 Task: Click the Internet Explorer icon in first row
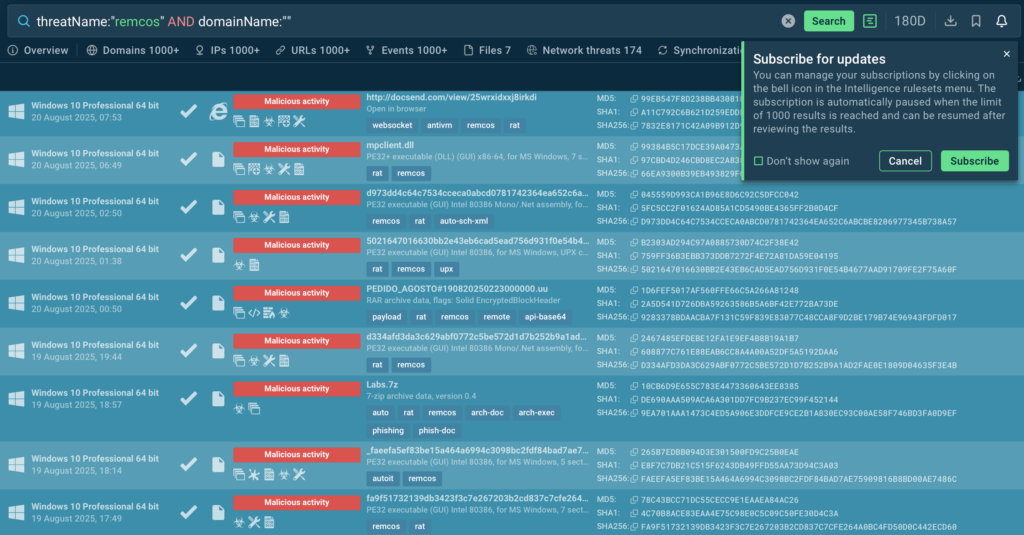click(218, 112)
